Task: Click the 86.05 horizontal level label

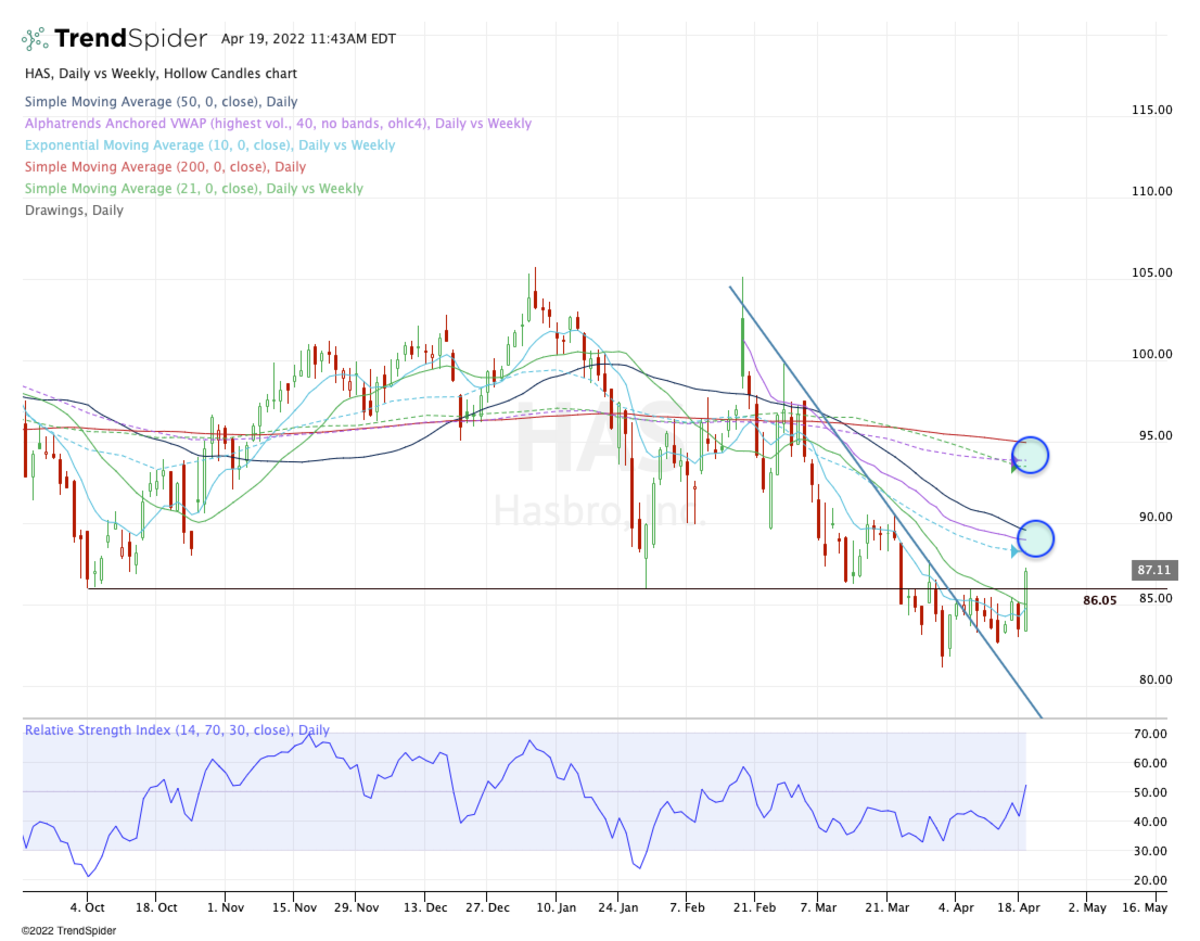Action: (x=1100, y=601)
